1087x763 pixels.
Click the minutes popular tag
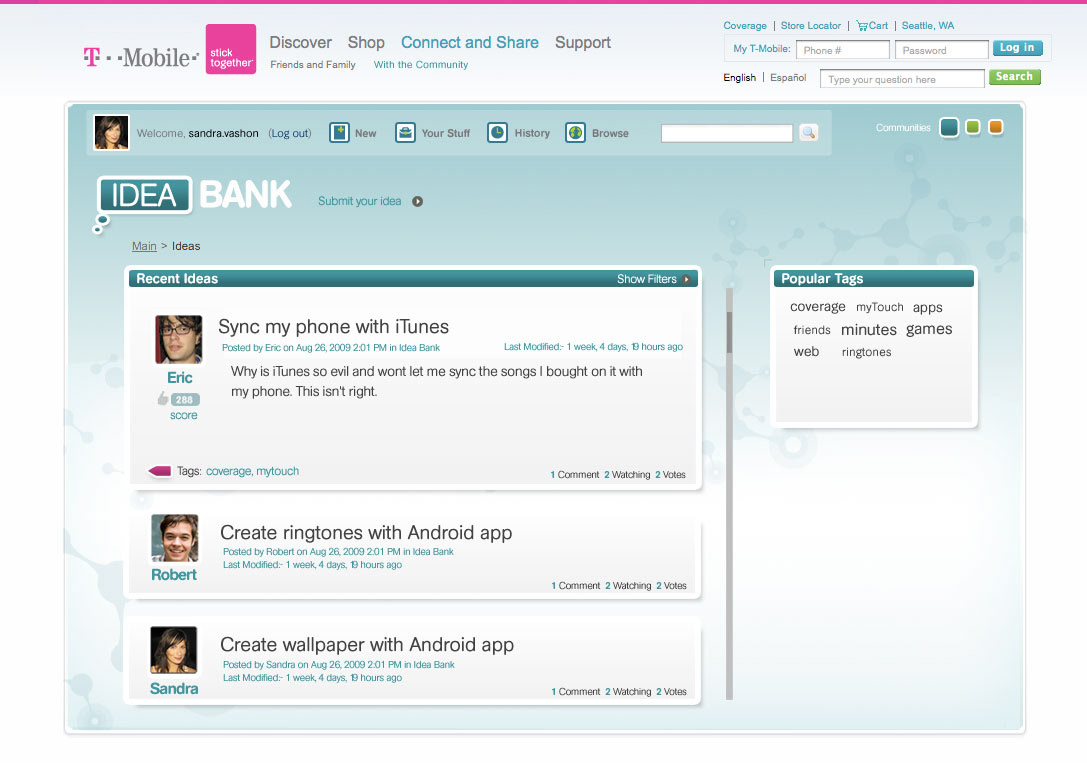click(869, 330)
